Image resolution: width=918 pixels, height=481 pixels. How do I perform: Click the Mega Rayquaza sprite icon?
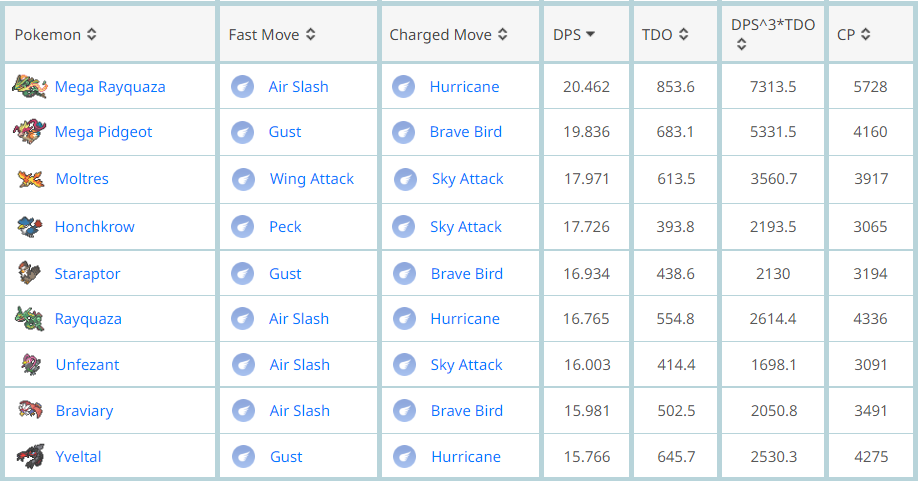(x=29, y=87)
